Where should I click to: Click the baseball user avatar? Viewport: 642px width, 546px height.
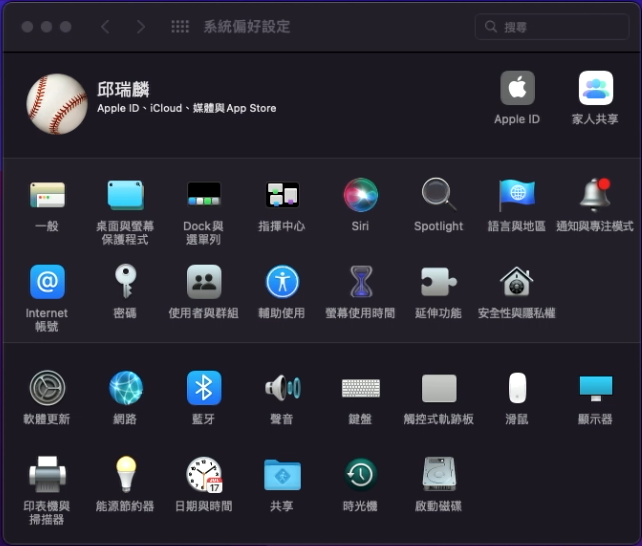coord(57,104)
